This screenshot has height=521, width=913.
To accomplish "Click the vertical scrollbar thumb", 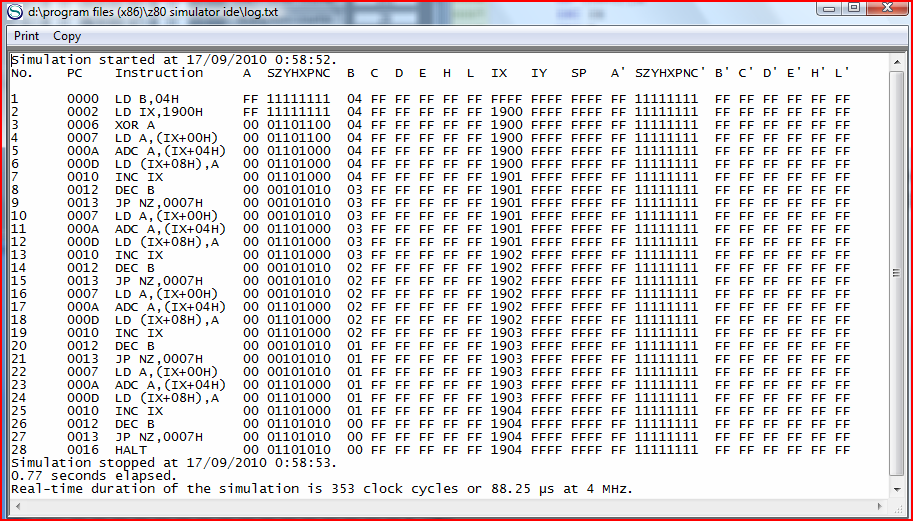I will point(896,274).
